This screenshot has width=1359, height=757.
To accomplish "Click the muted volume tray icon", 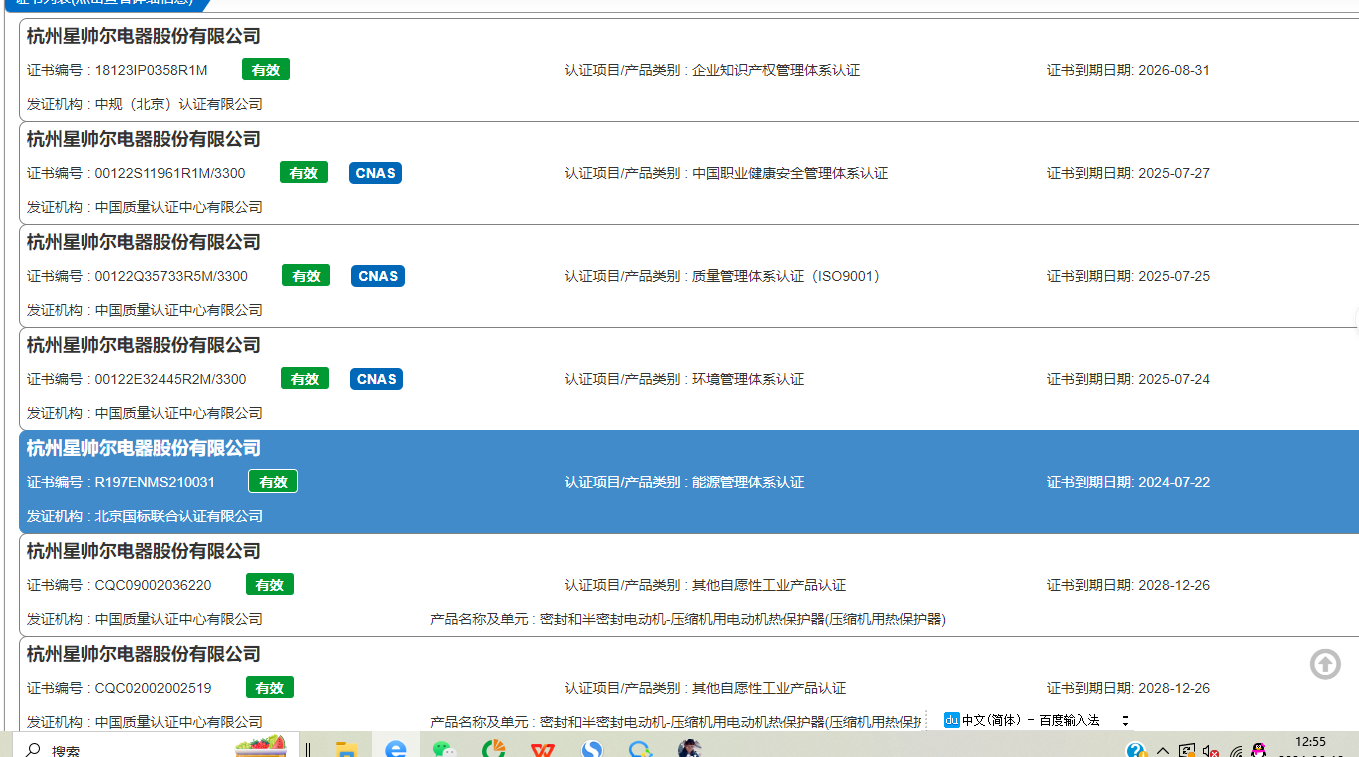I will click(1211, 750).
